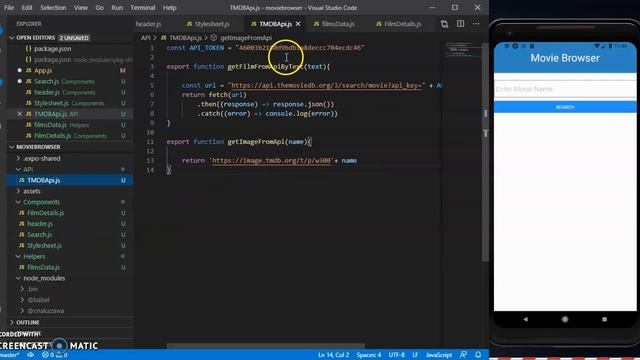Open the Terminal menu
Screen dimensions: 640x360
[x=142, y=8]
